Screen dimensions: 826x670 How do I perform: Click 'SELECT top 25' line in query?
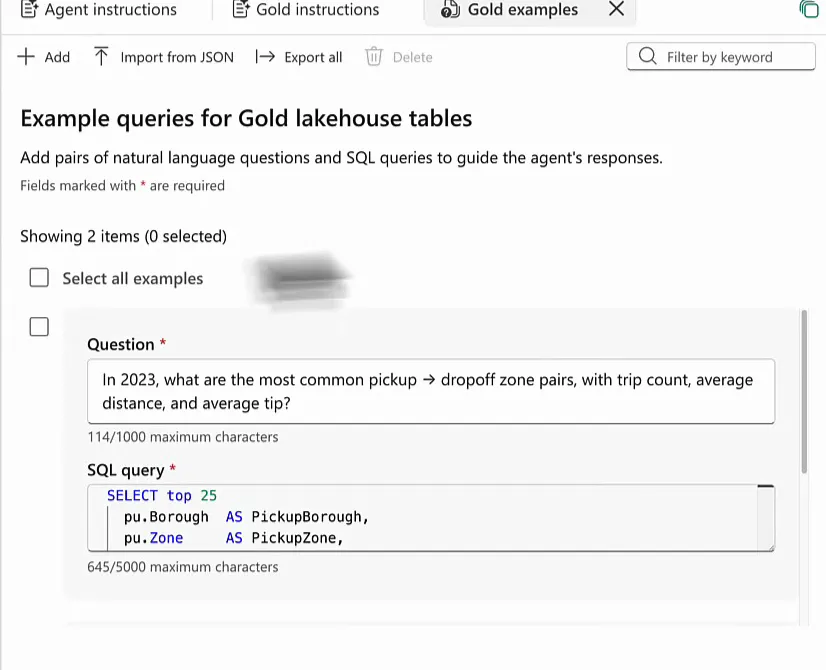[x=162, y=496]
